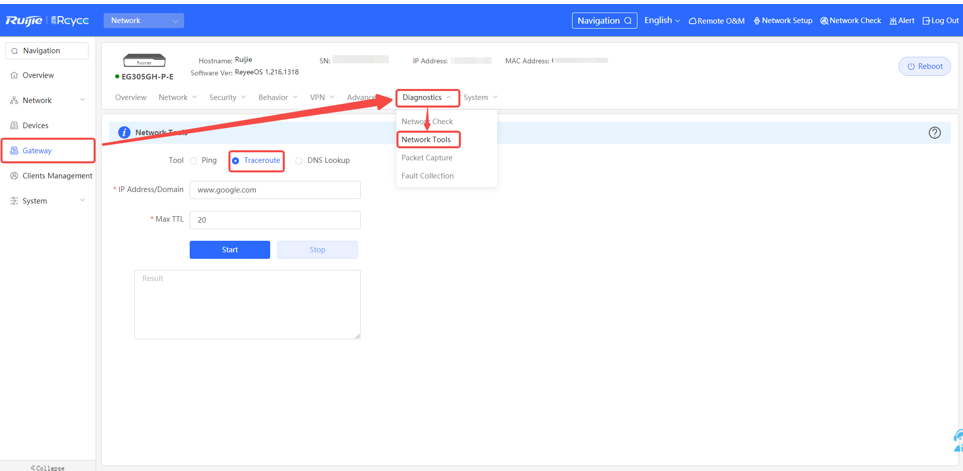Choose Packet Capture from Diagnostics menu
The height and width of the screenshot is (471, 963).
[x=427, y=158]
